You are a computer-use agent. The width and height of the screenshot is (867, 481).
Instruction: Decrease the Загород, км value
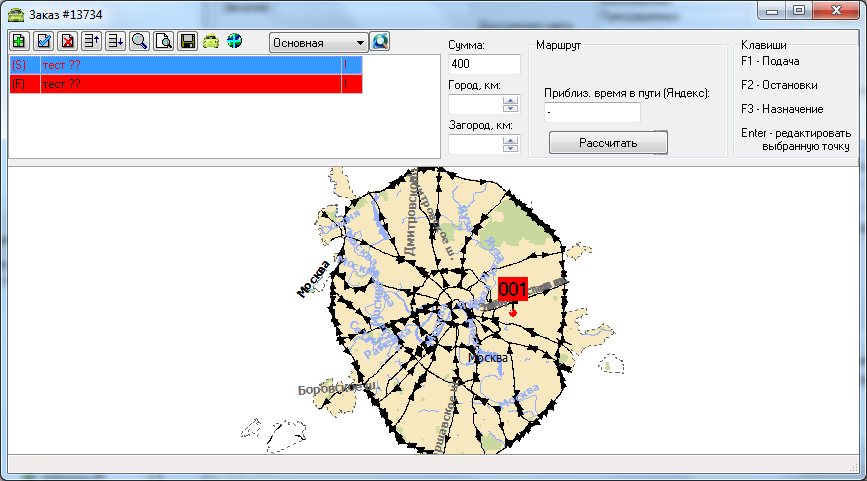tap(511, 149)
